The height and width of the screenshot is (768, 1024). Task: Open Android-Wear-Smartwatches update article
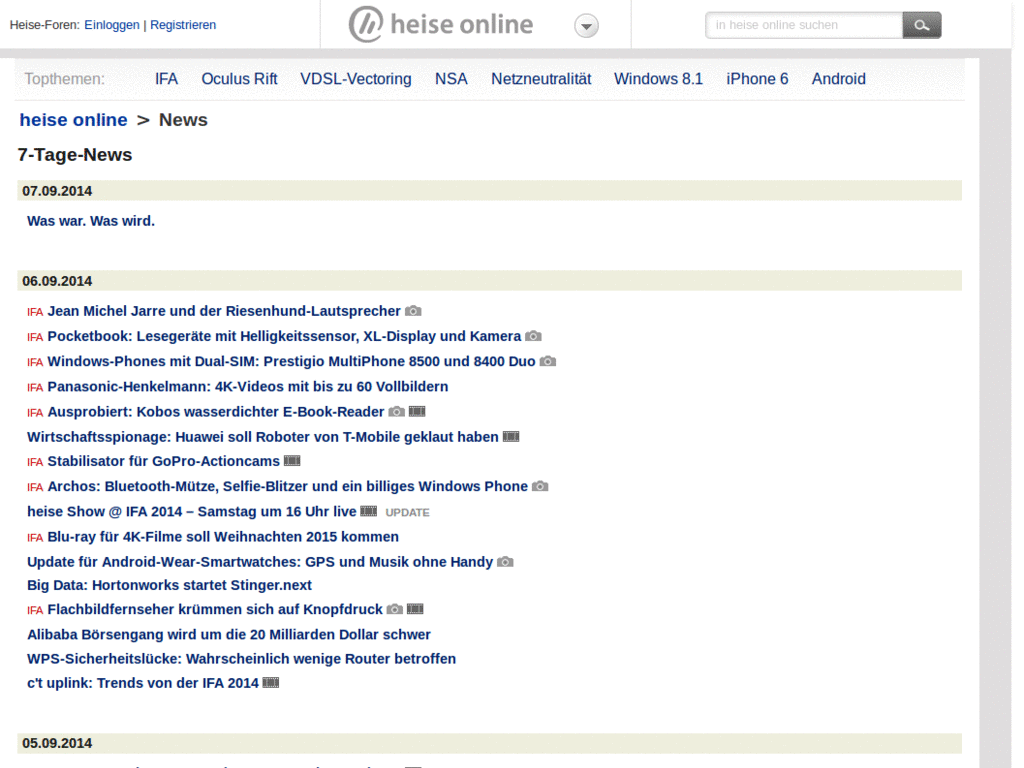[x=260, y=562]
